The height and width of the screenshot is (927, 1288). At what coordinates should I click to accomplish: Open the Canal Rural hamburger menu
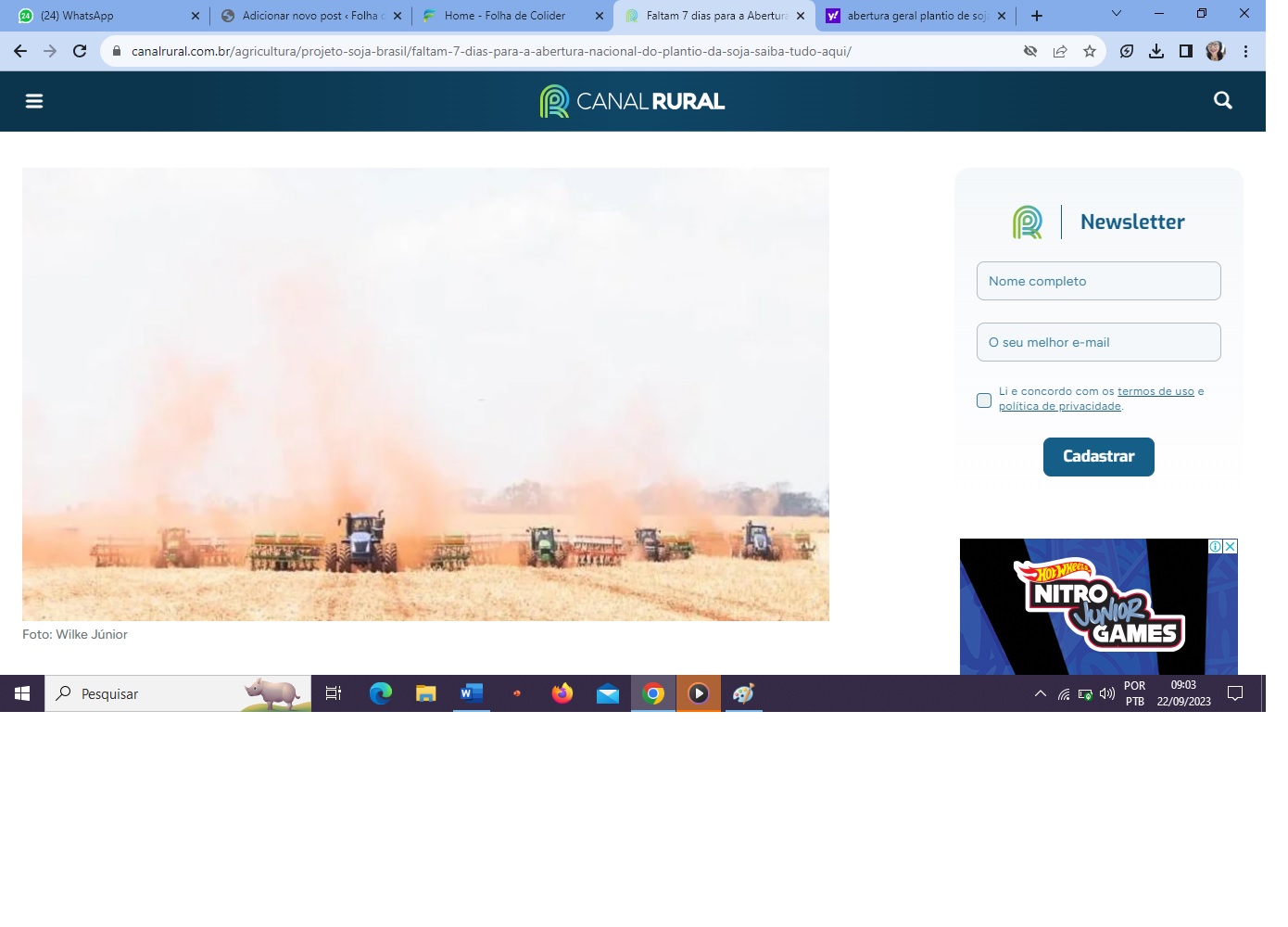(34, 101)
